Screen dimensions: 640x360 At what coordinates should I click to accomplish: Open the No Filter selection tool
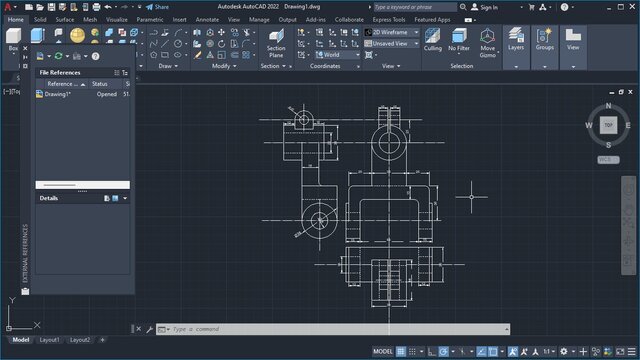[x=459, y=40]
